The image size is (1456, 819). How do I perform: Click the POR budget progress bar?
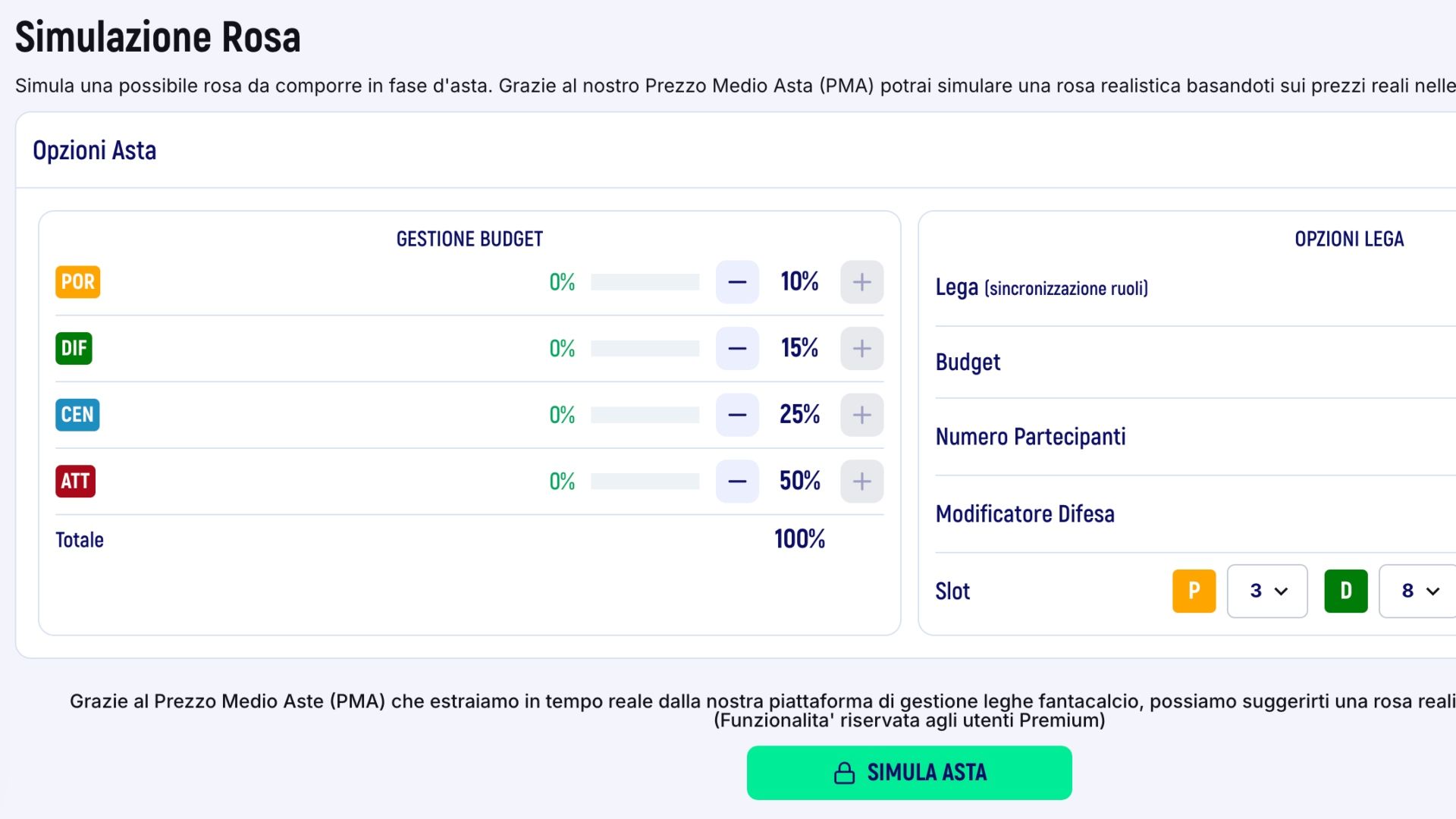click(x=645, y=282)
